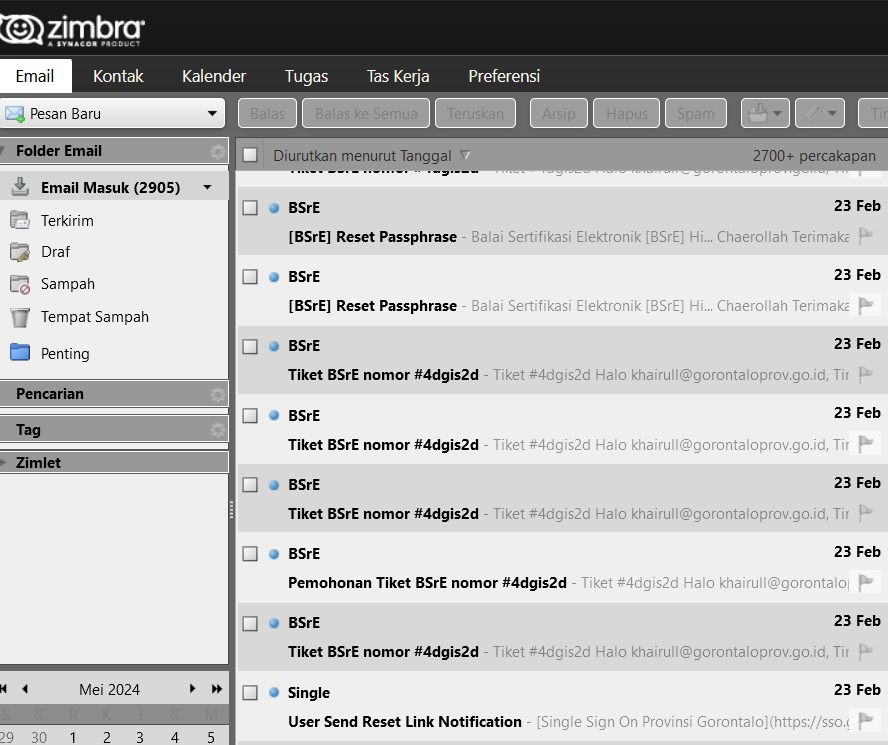
Task: Flag the User Send Reset Link Notification message
Action: tap(865, 721)
